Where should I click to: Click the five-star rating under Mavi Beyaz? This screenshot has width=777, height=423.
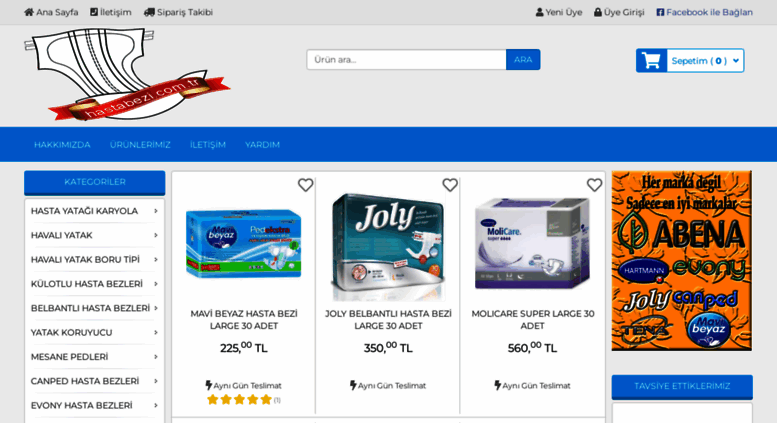(239, 399)
